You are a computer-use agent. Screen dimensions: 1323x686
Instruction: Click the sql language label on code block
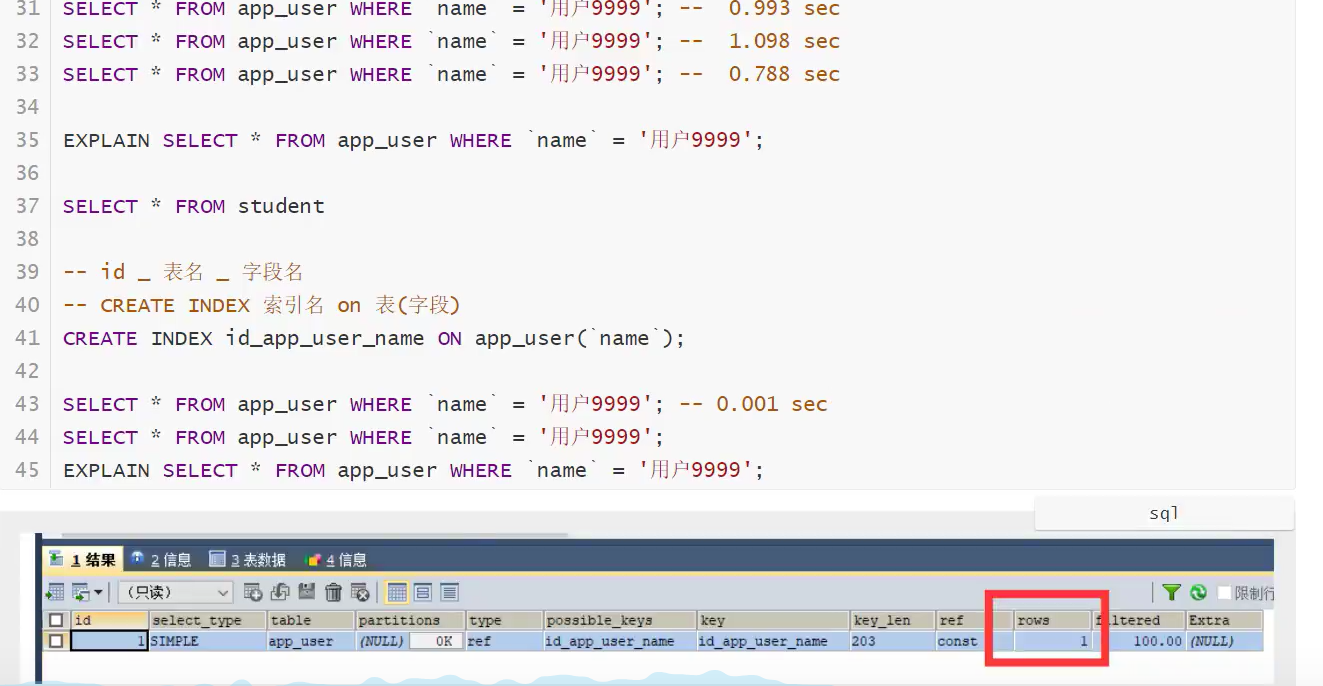pos(1164,513)
